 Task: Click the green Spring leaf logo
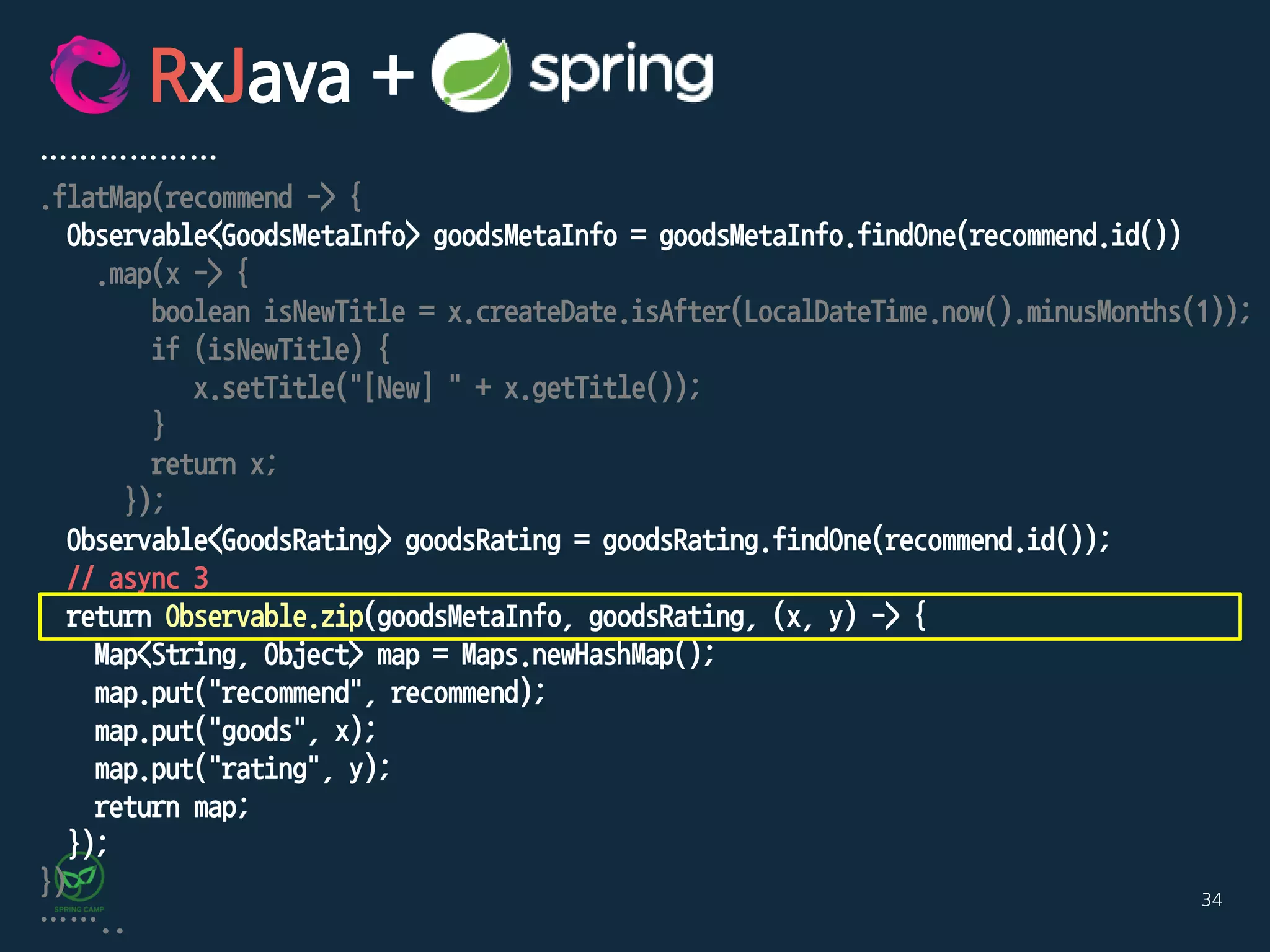coord(471,73)
